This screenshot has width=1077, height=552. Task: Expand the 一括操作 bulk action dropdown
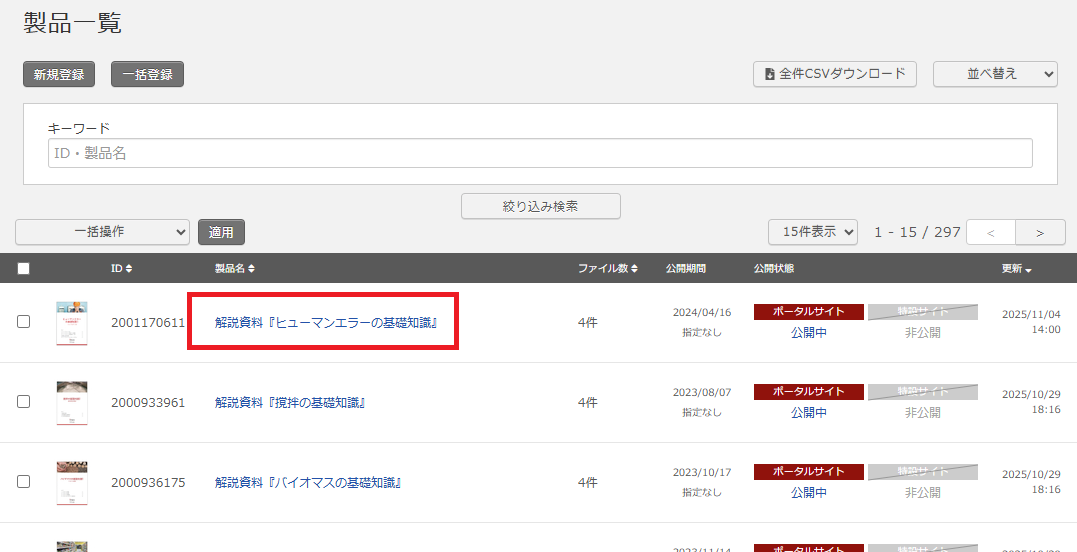pos(102,232)
